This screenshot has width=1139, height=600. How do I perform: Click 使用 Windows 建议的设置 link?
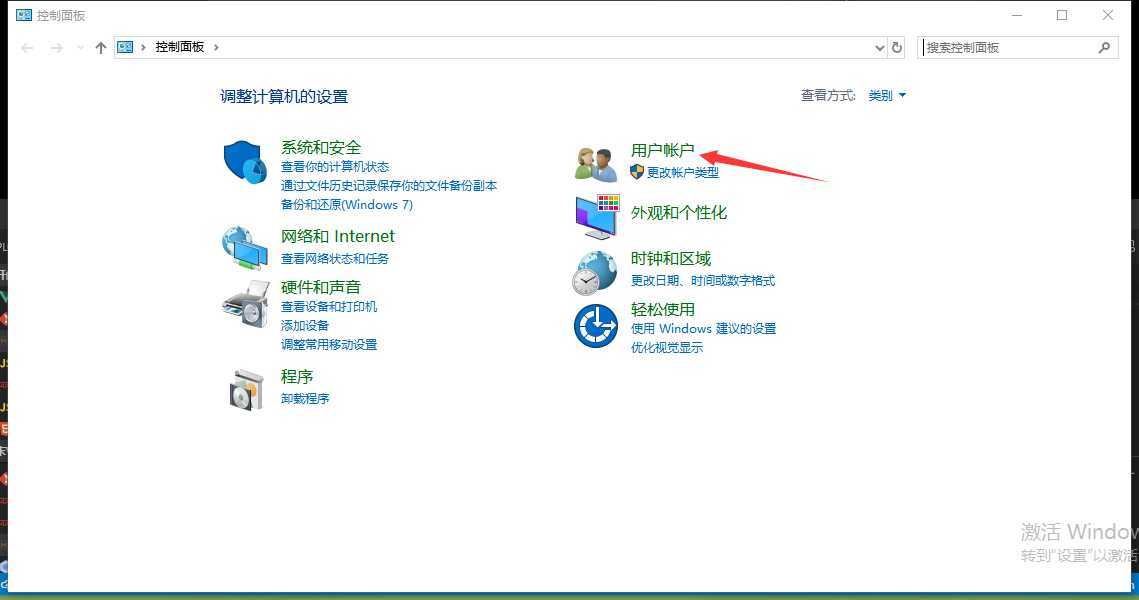click(x=703, y=328)
